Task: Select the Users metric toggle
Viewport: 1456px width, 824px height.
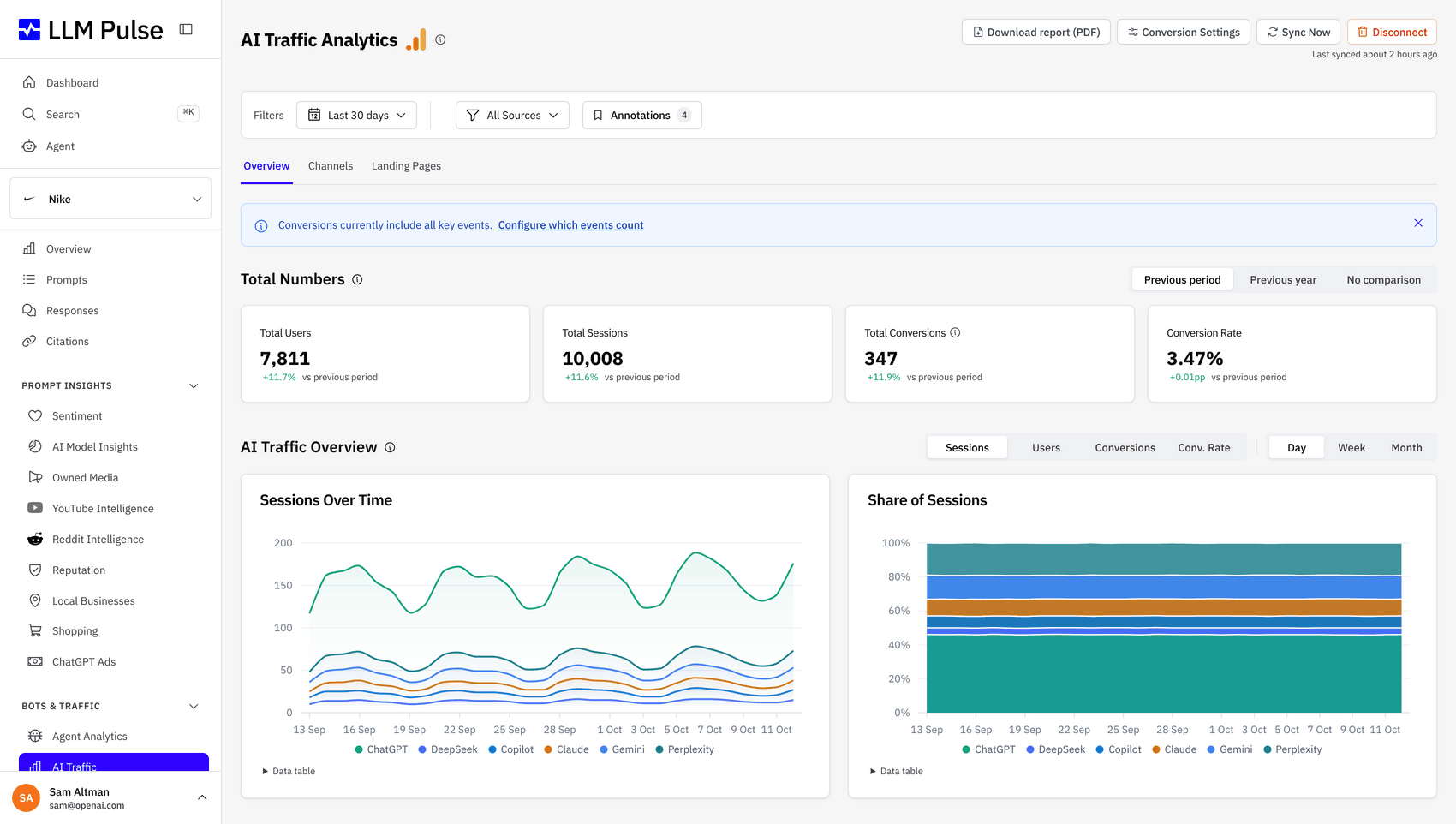Action: [x=1046, y=447]
